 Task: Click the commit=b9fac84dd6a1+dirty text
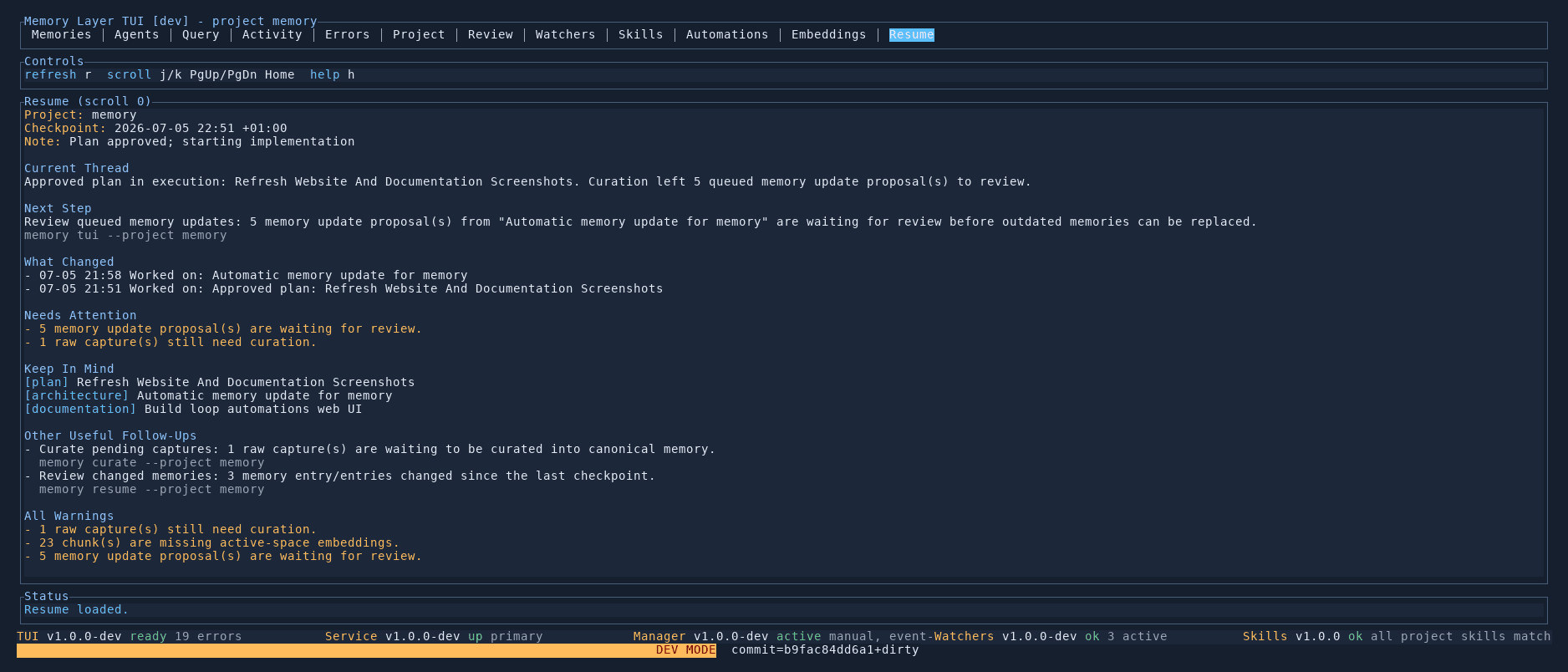tap(825, 649)
